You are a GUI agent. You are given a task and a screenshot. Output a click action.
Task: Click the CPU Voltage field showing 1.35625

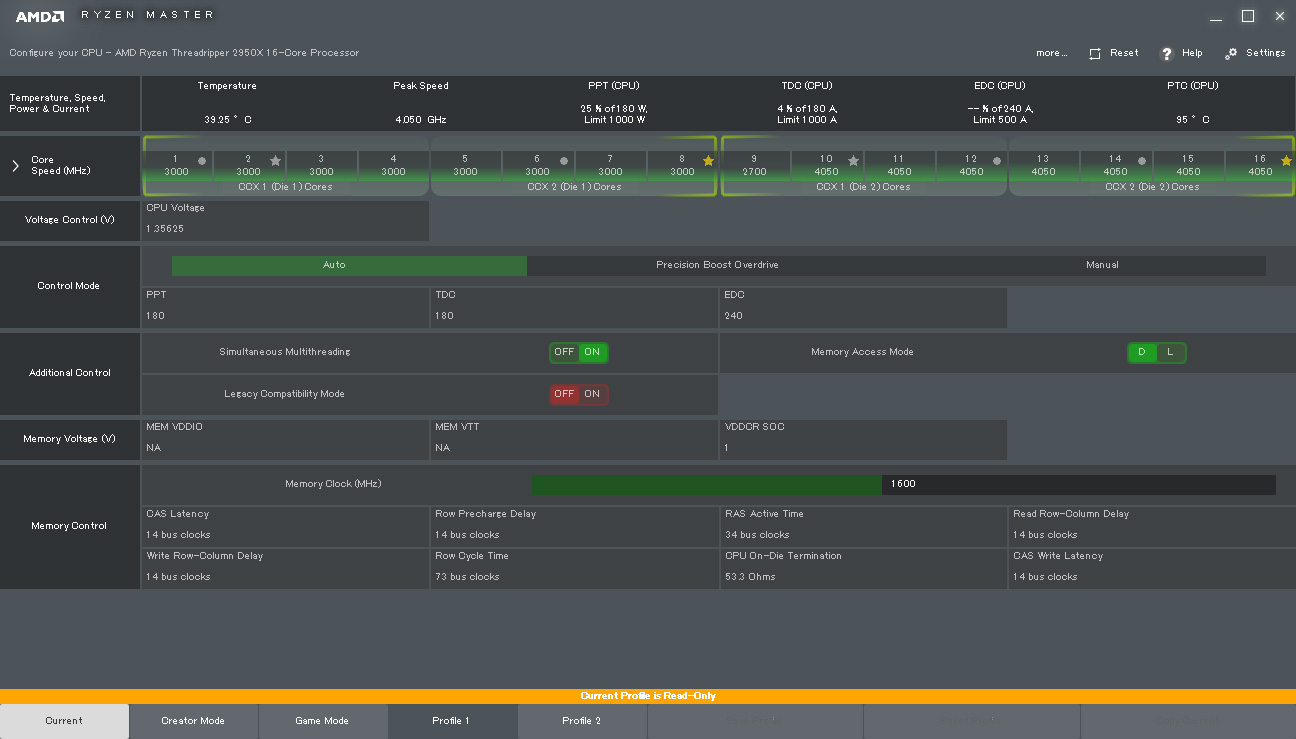click(x=285, y=220)
